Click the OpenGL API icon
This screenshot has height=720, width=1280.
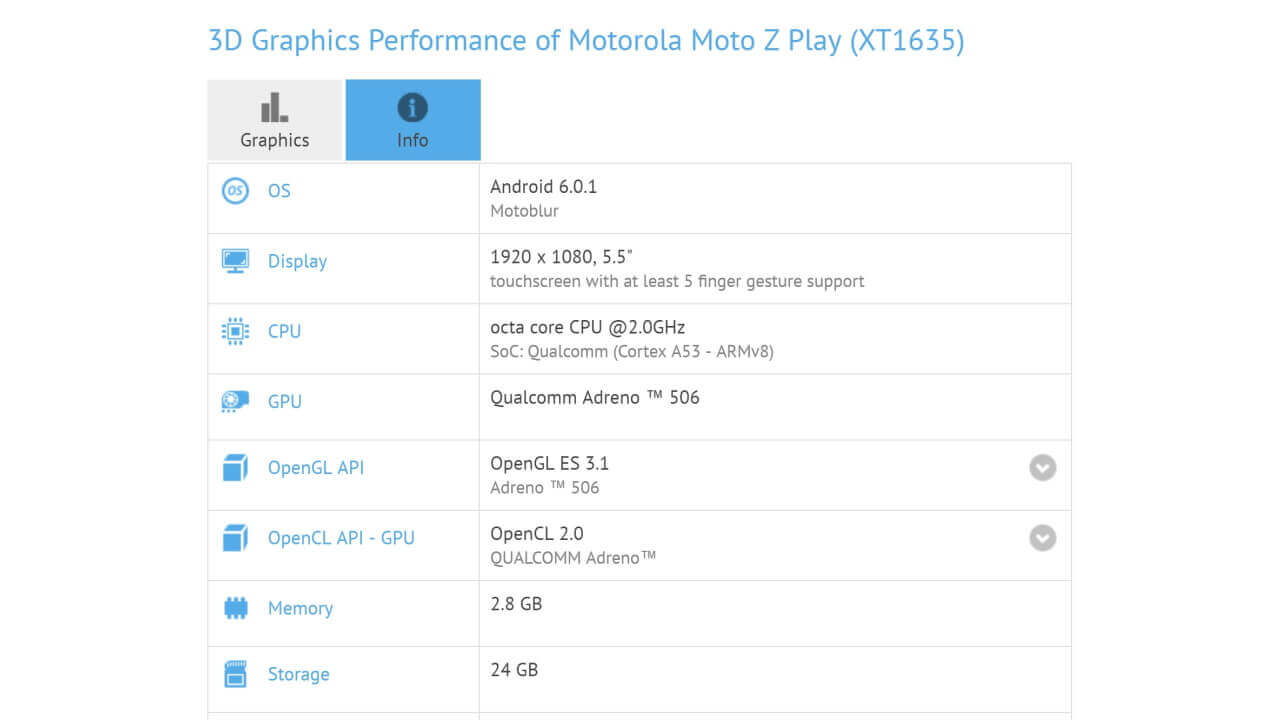click(x=234, y=467)
